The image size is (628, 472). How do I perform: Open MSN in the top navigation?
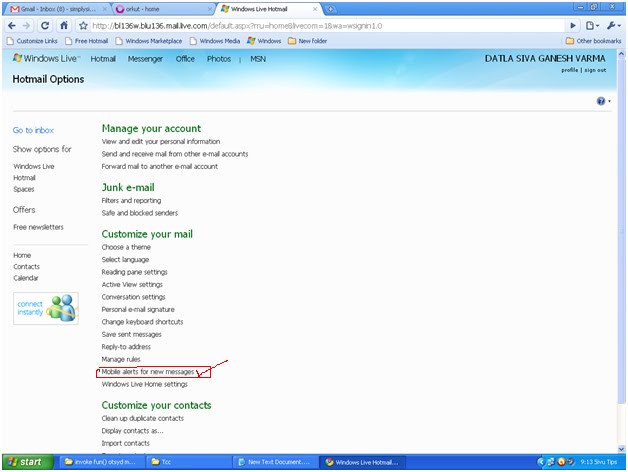tap(258, 59)
